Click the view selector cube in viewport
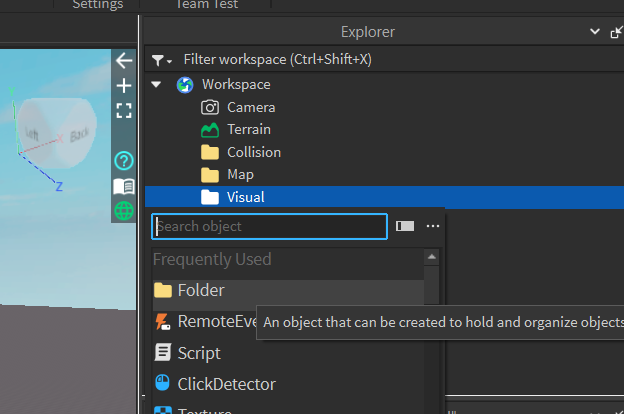Viewport: 624px width, 414px height. pyautogui.click(x=57, y=133)
